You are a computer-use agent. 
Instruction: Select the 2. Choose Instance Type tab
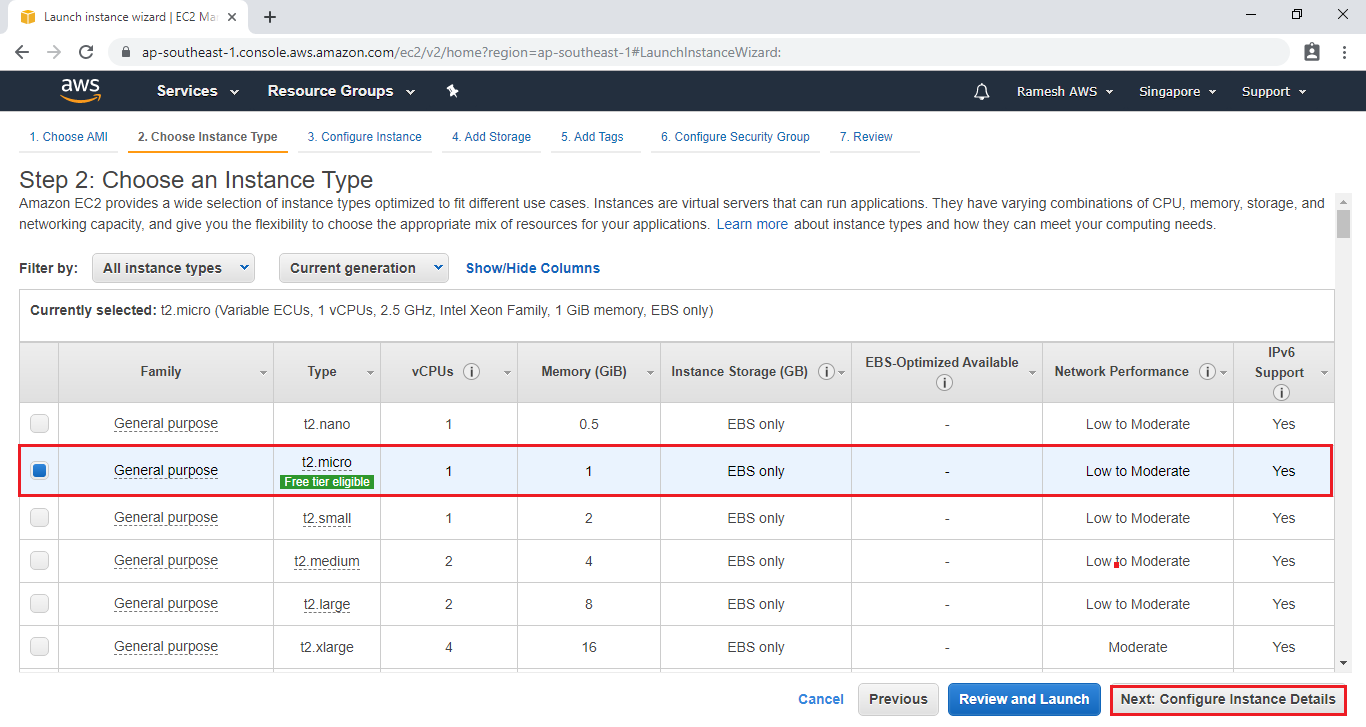tap(208, 137)
